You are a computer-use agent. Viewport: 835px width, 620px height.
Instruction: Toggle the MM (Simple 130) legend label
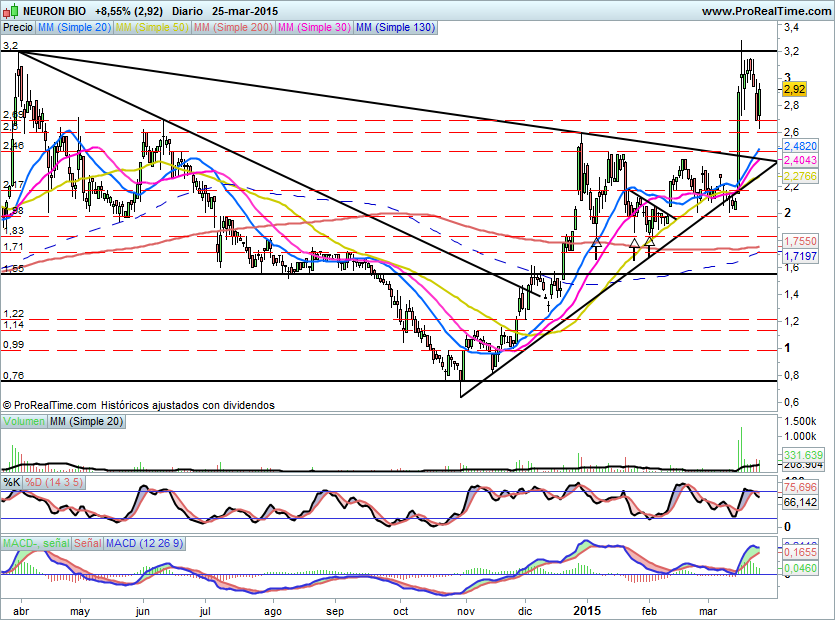(395, 28)
